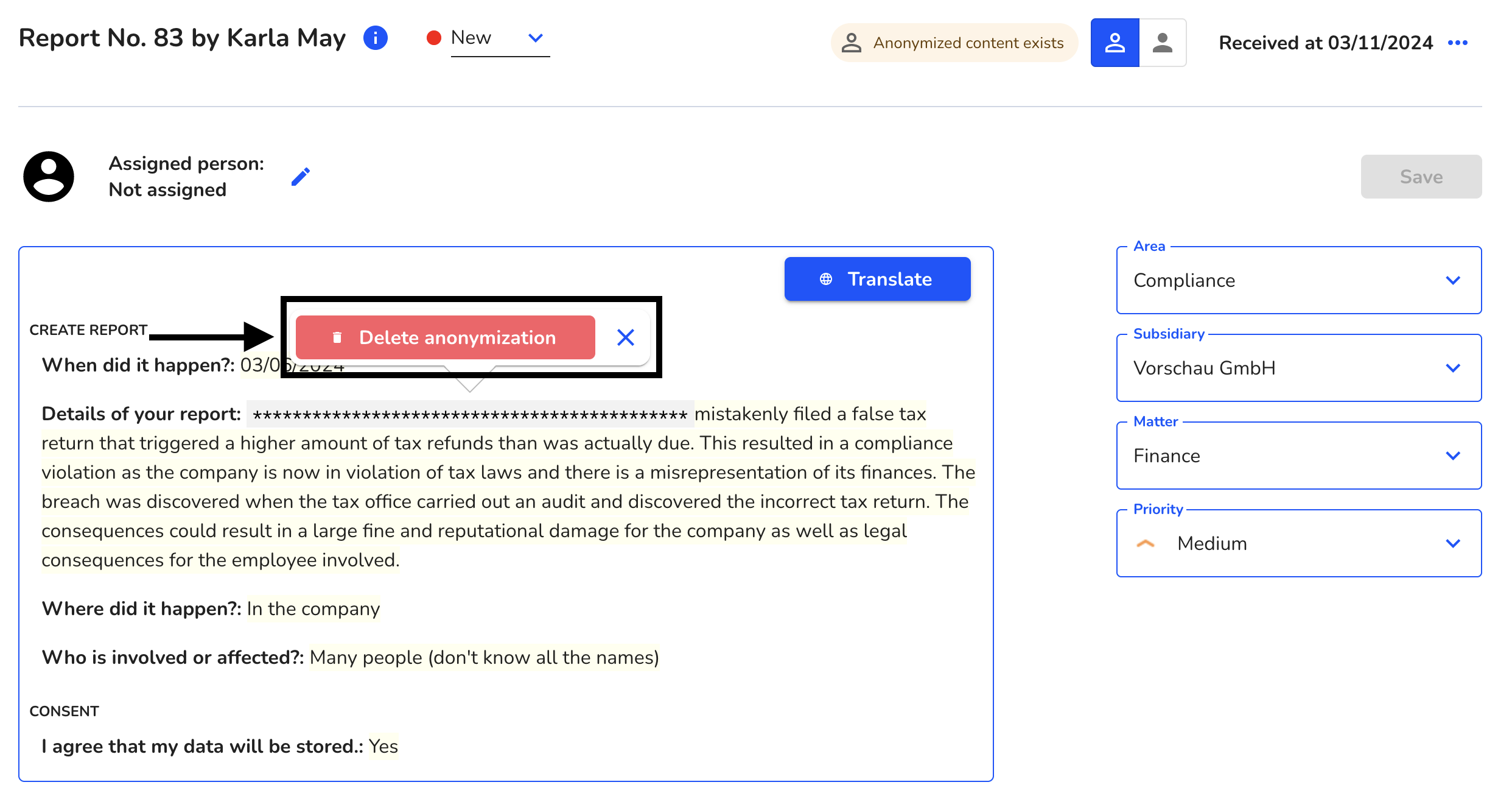Click the edit pencil icon for assigned person
Screen dimensions: 1512x810
(301, 177)
